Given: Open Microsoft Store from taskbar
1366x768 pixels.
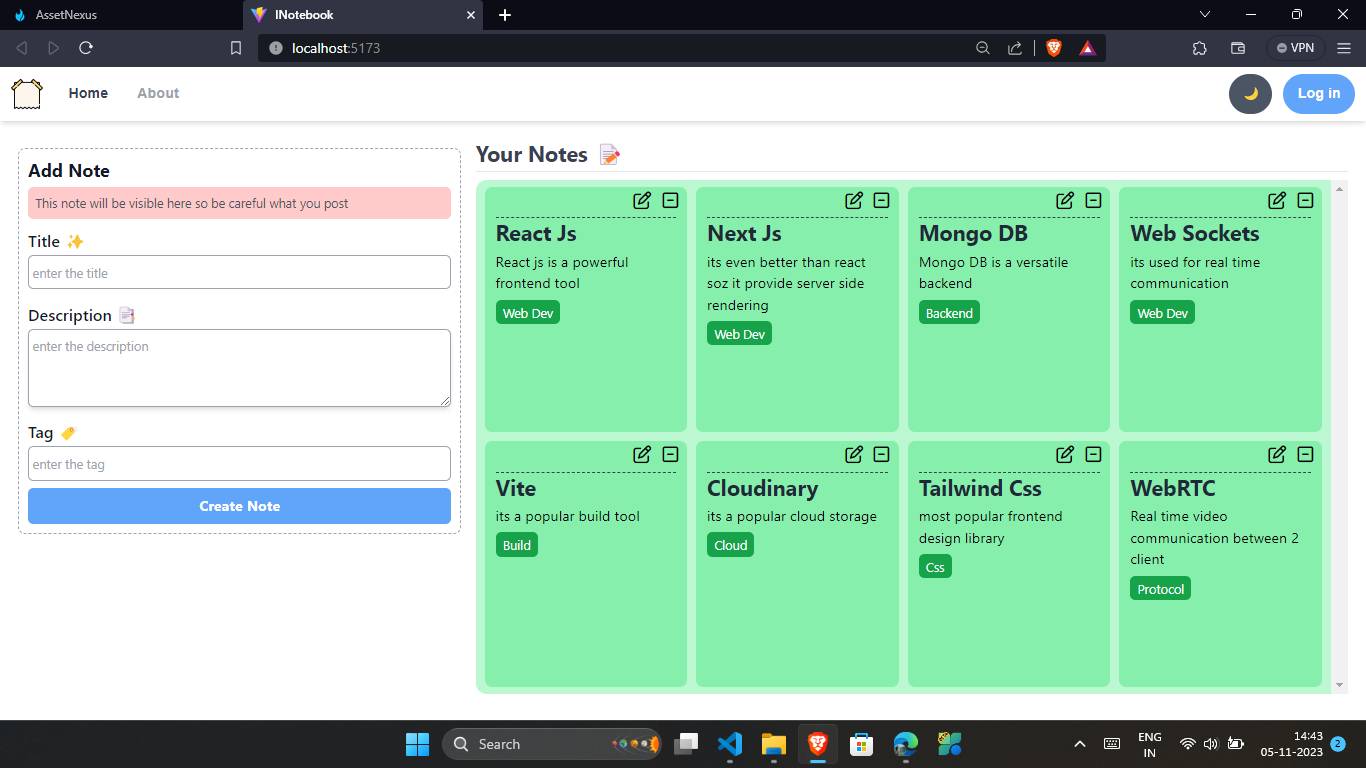Looking at the screenshot, I should pos(862,744).
